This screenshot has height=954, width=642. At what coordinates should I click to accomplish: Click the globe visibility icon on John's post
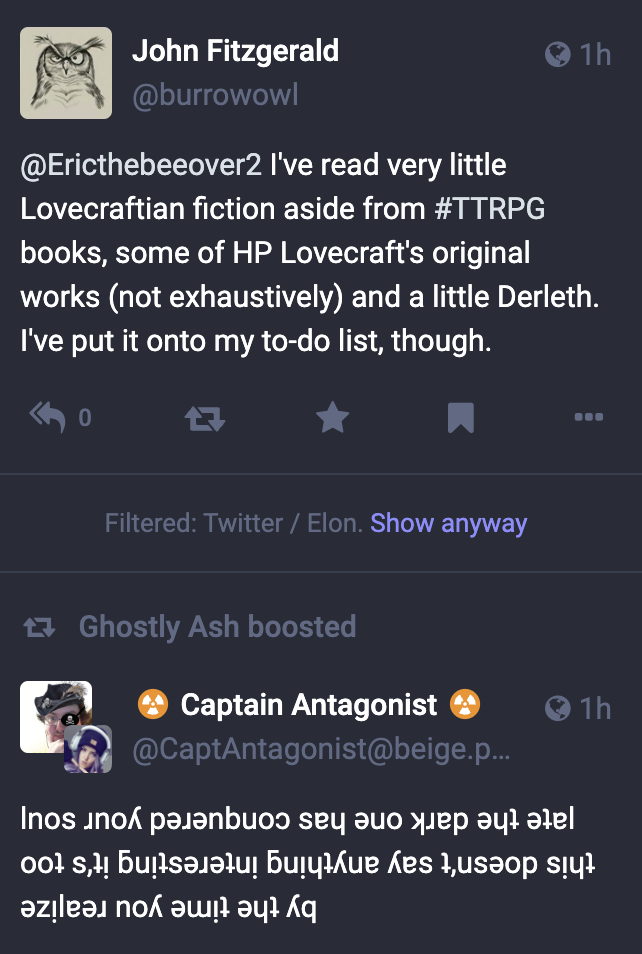tap(557, 54)
